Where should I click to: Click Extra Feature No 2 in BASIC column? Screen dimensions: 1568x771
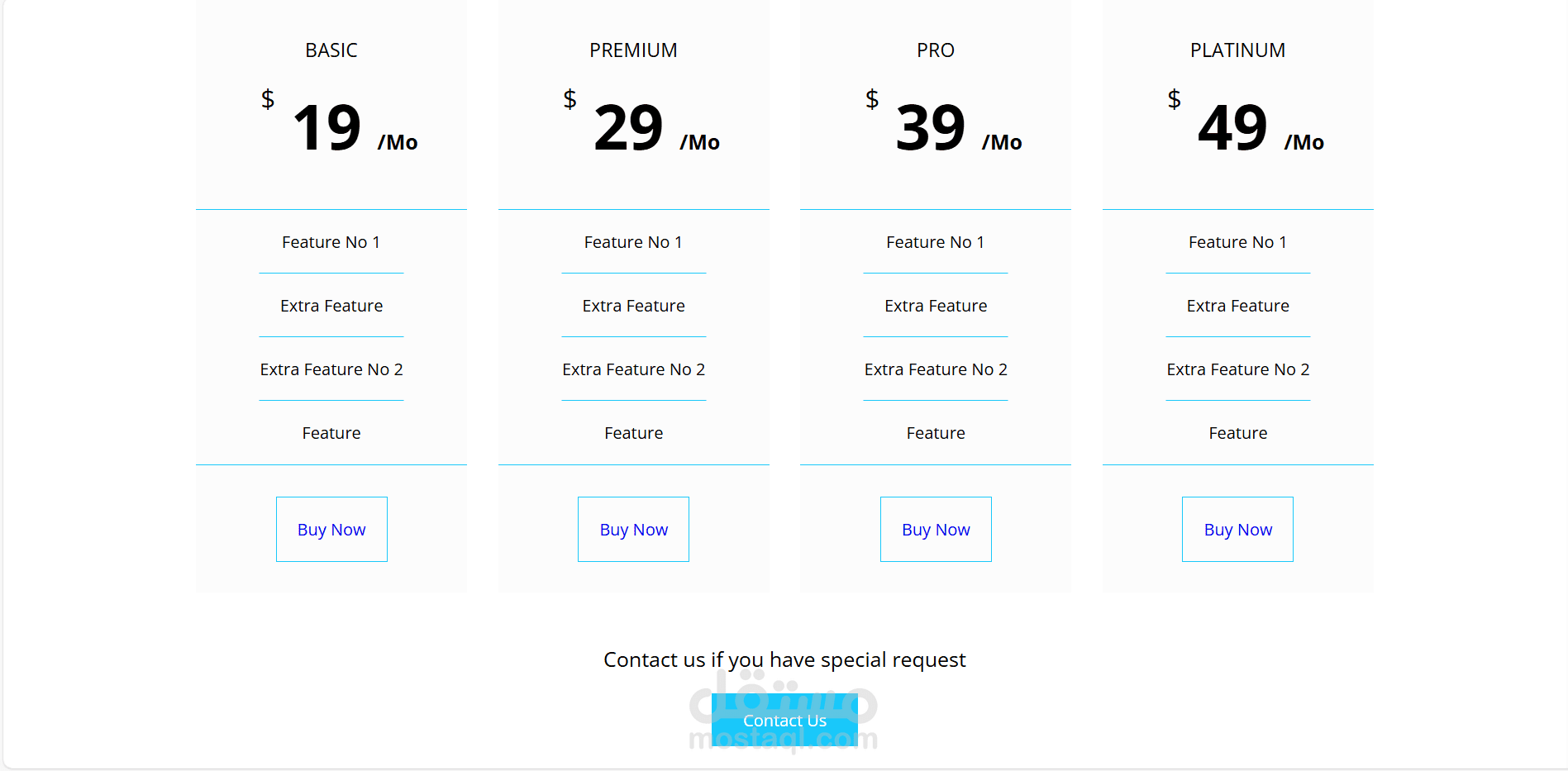pos(331,369)
